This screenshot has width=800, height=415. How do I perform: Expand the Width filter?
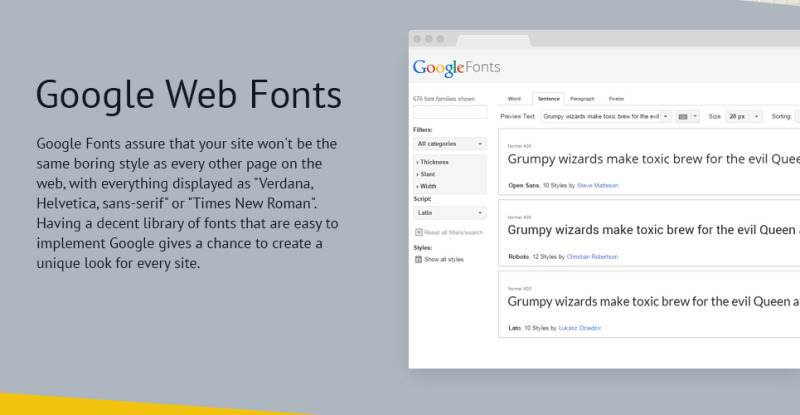[427, 186]
